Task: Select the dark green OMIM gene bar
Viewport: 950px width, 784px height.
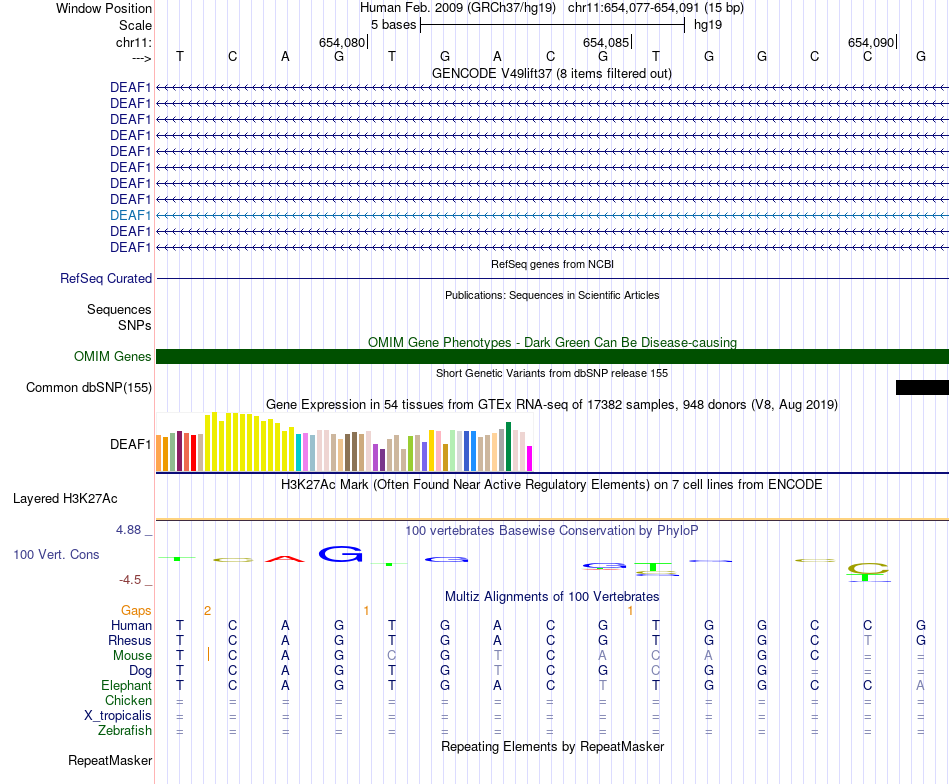Action: coord(552,356)
